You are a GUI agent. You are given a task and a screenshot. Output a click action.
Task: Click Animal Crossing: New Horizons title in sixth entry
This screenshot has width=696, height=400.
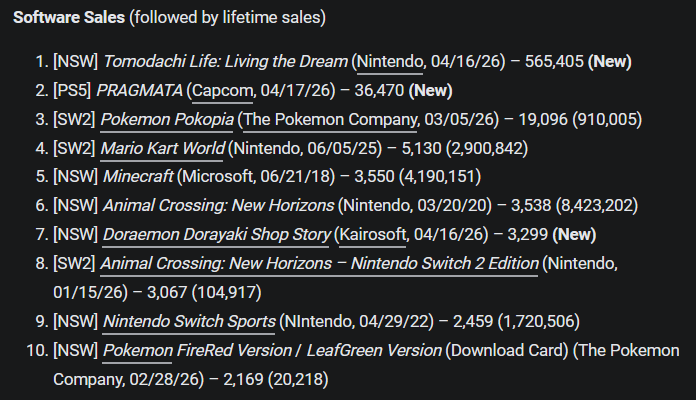pos(217,207)
